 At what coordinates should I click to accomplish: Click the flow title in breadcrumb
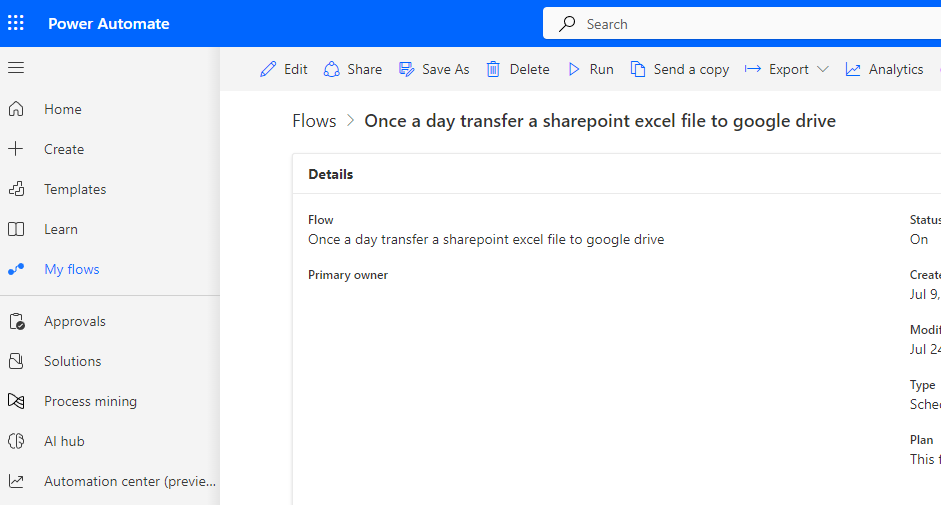click(600, 121)
